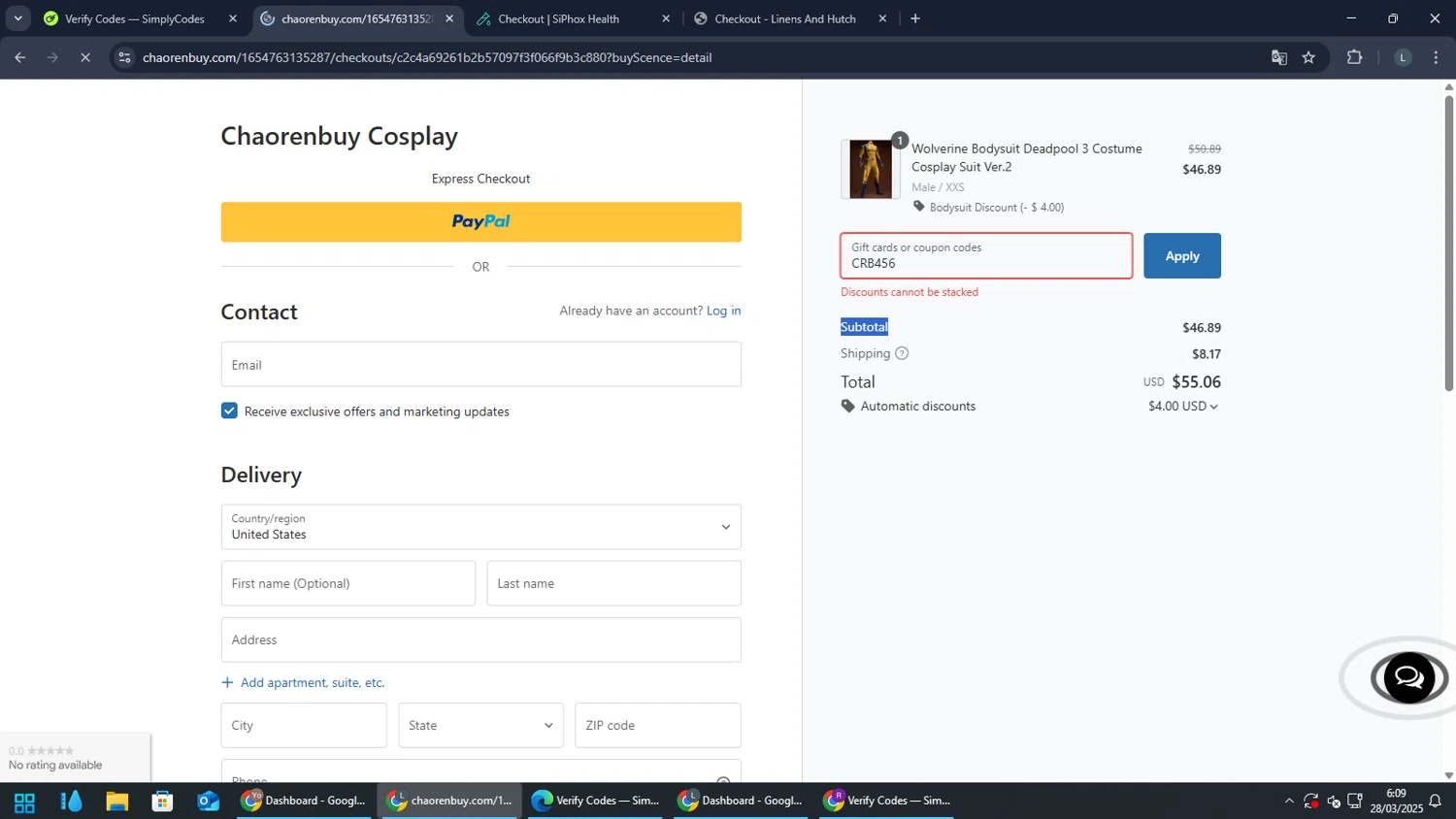Close the chaorenbuy.com browser tab

pyautogui.click(x=449, y=18)
